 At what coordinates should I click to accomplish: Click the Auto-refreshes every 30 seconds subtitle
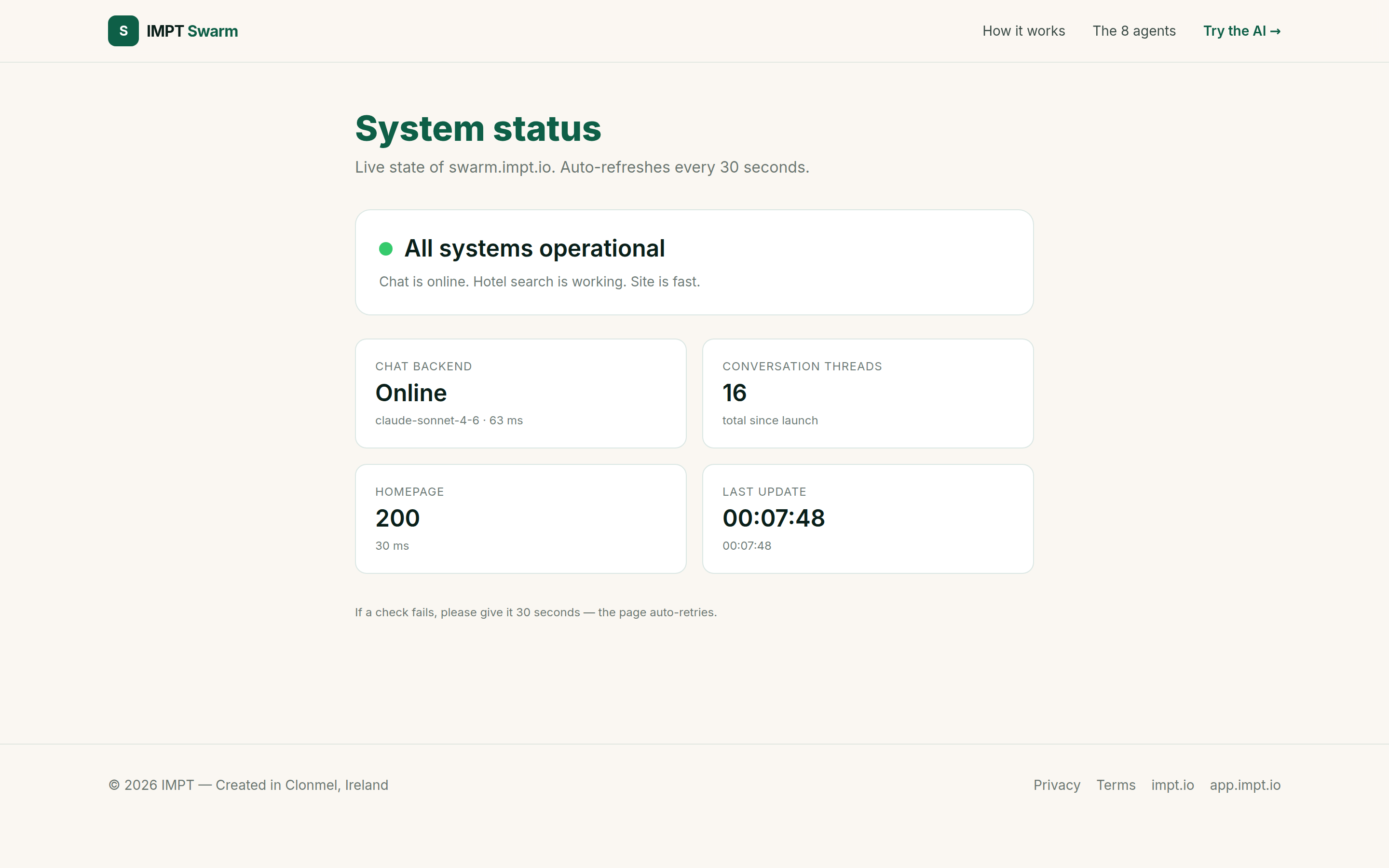click(582, 167)
